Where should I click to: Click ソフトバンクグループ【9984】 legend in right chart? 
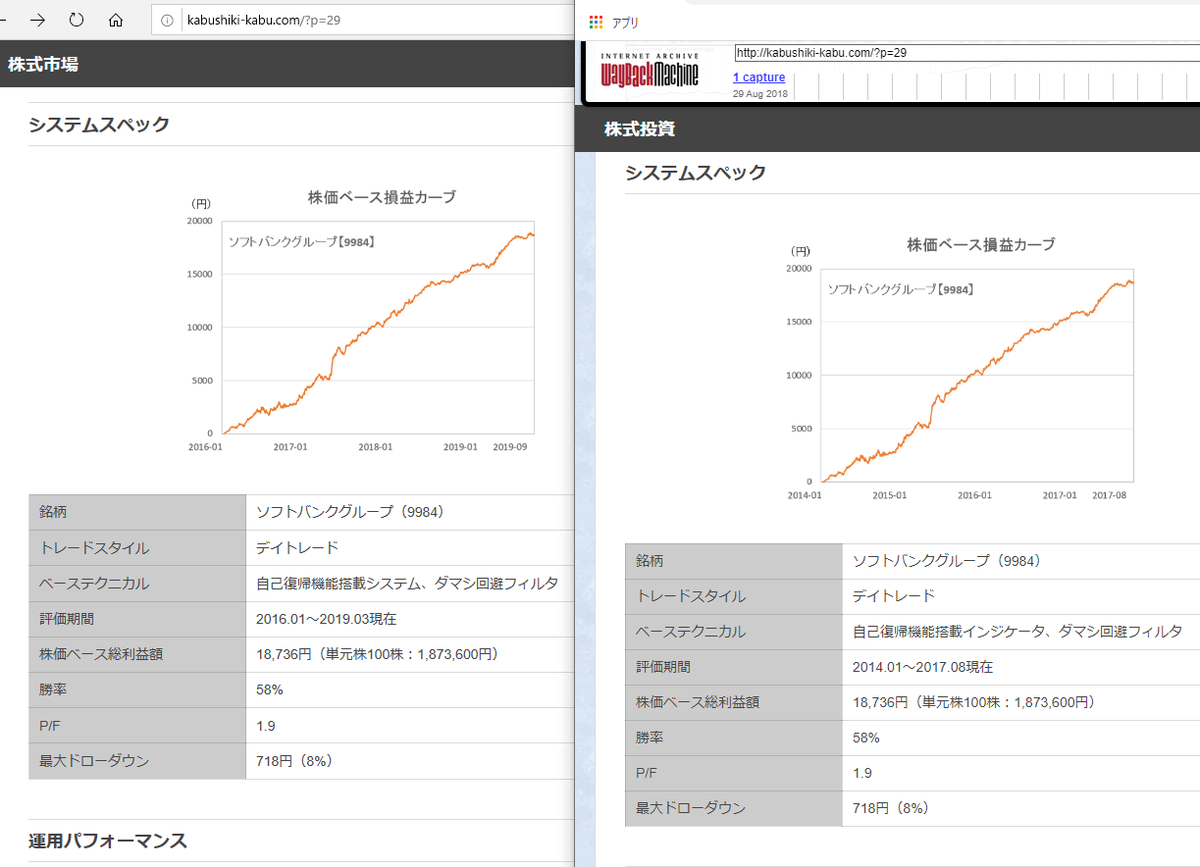point(901,289)
